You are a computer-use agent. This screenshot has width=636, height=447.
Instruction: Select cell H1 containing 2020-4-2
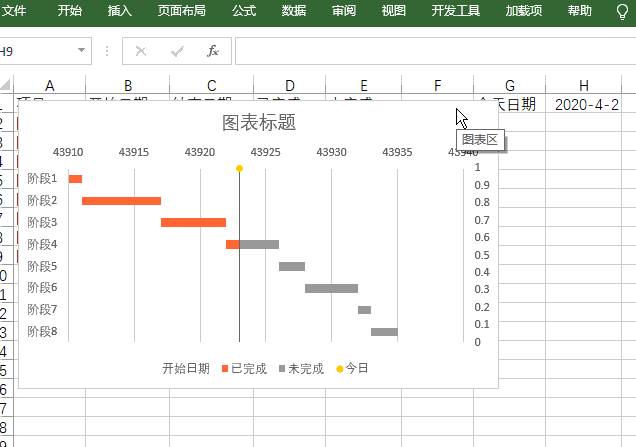point(586,104)
